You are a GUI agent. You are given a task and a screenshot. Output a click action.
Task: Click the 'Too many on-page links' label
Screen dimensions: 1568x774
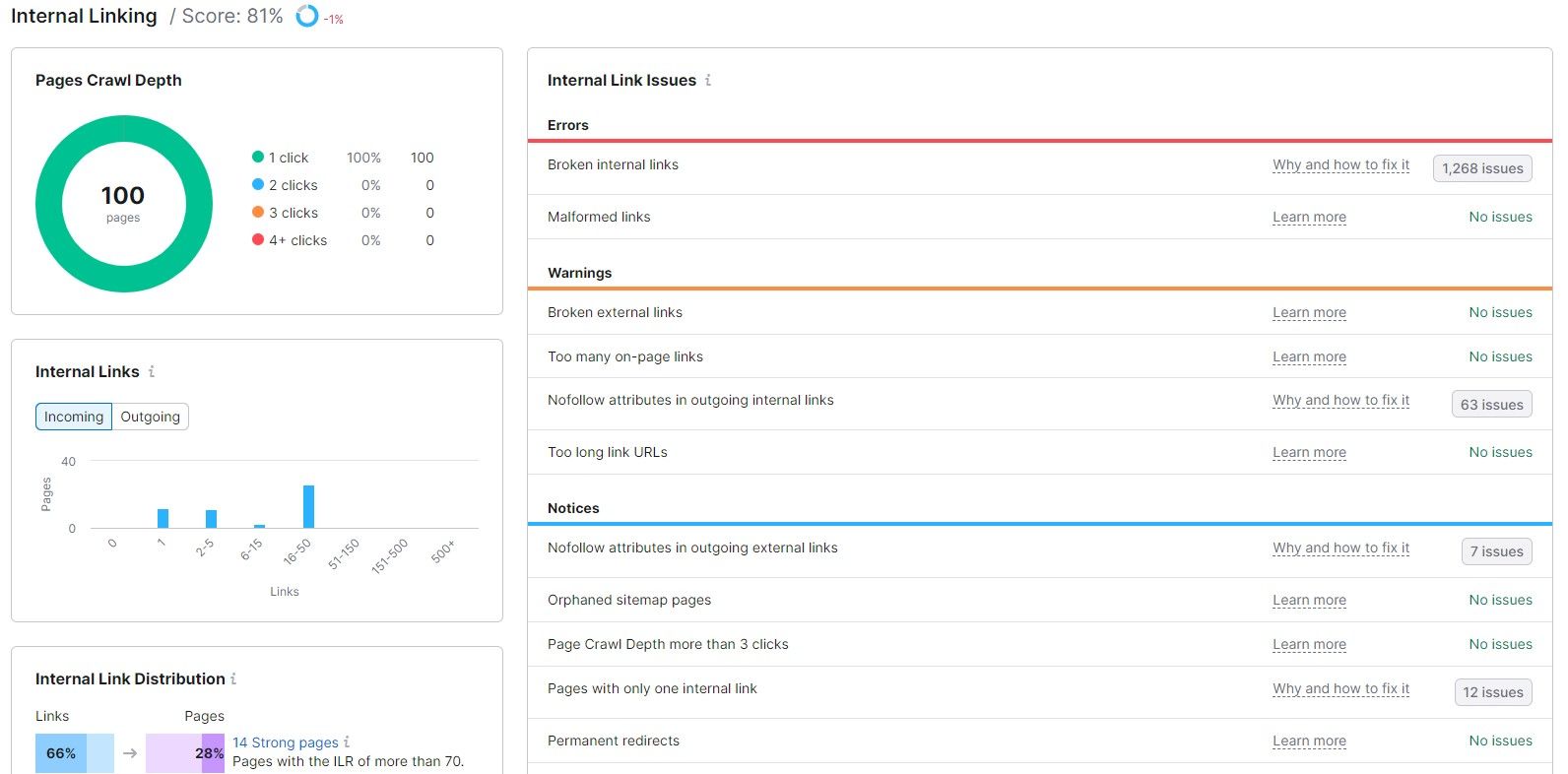tap(625, 356)
